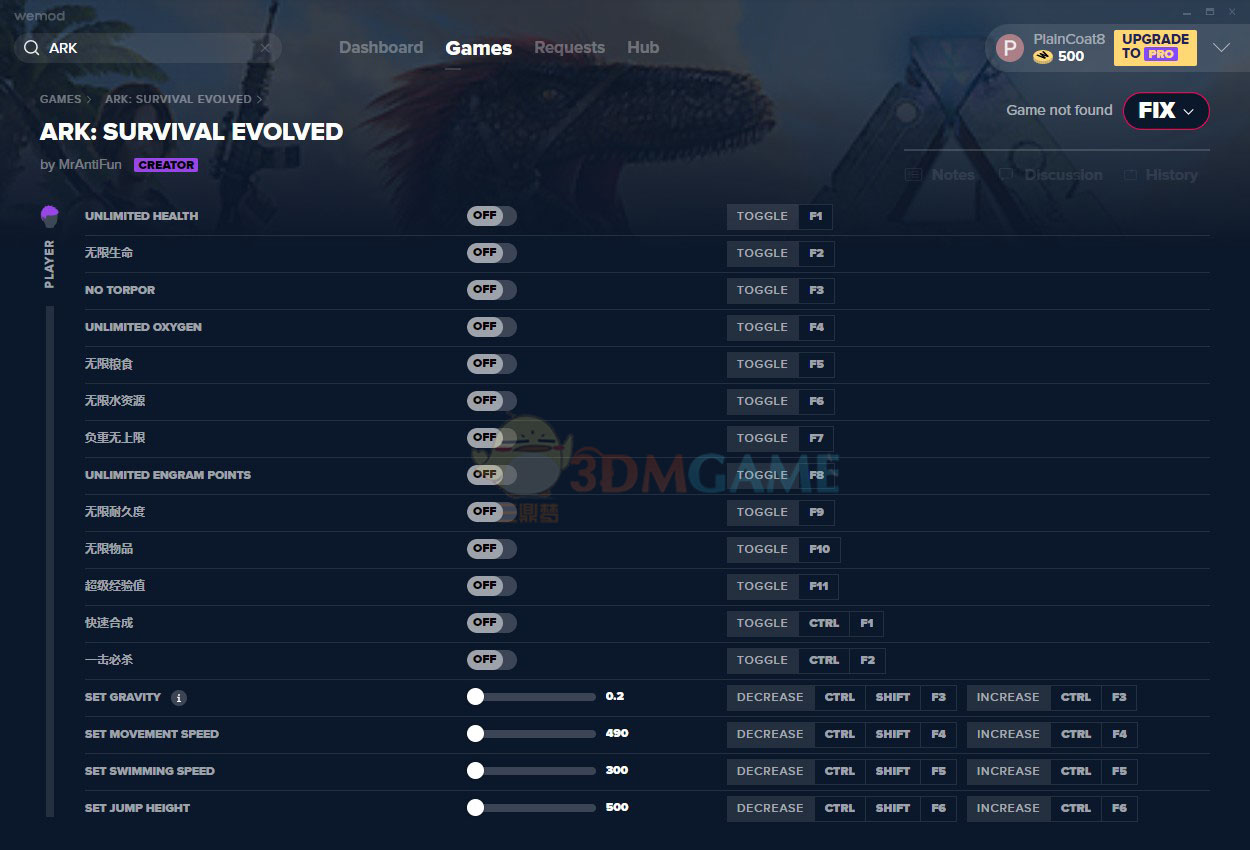This screenshot has width=1250, height=850.
Task: Open the Discussion panel icon
Action: click(1006, 175)
